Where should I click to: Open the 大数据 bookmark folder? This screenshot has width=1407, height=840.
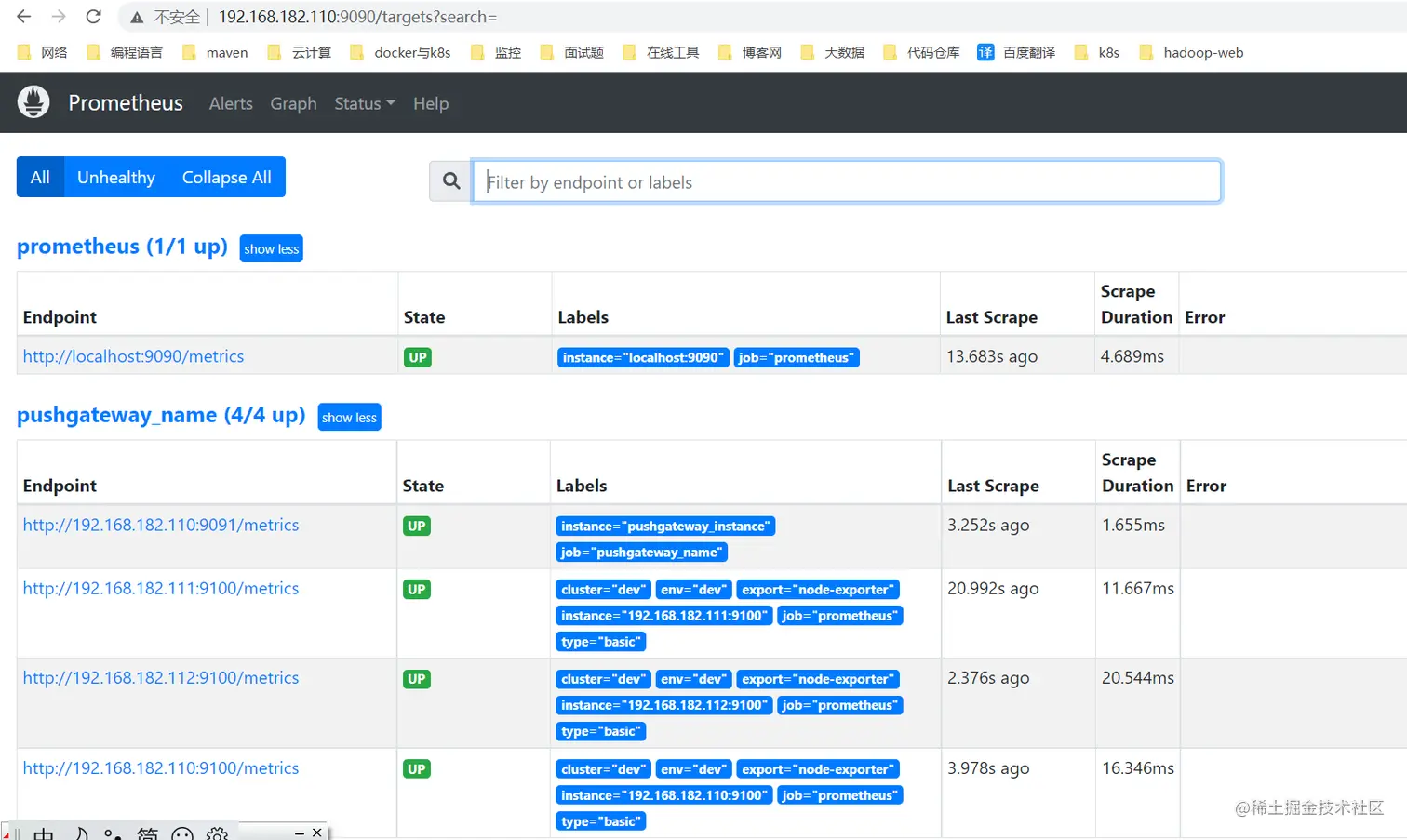(x=833, y=52)
